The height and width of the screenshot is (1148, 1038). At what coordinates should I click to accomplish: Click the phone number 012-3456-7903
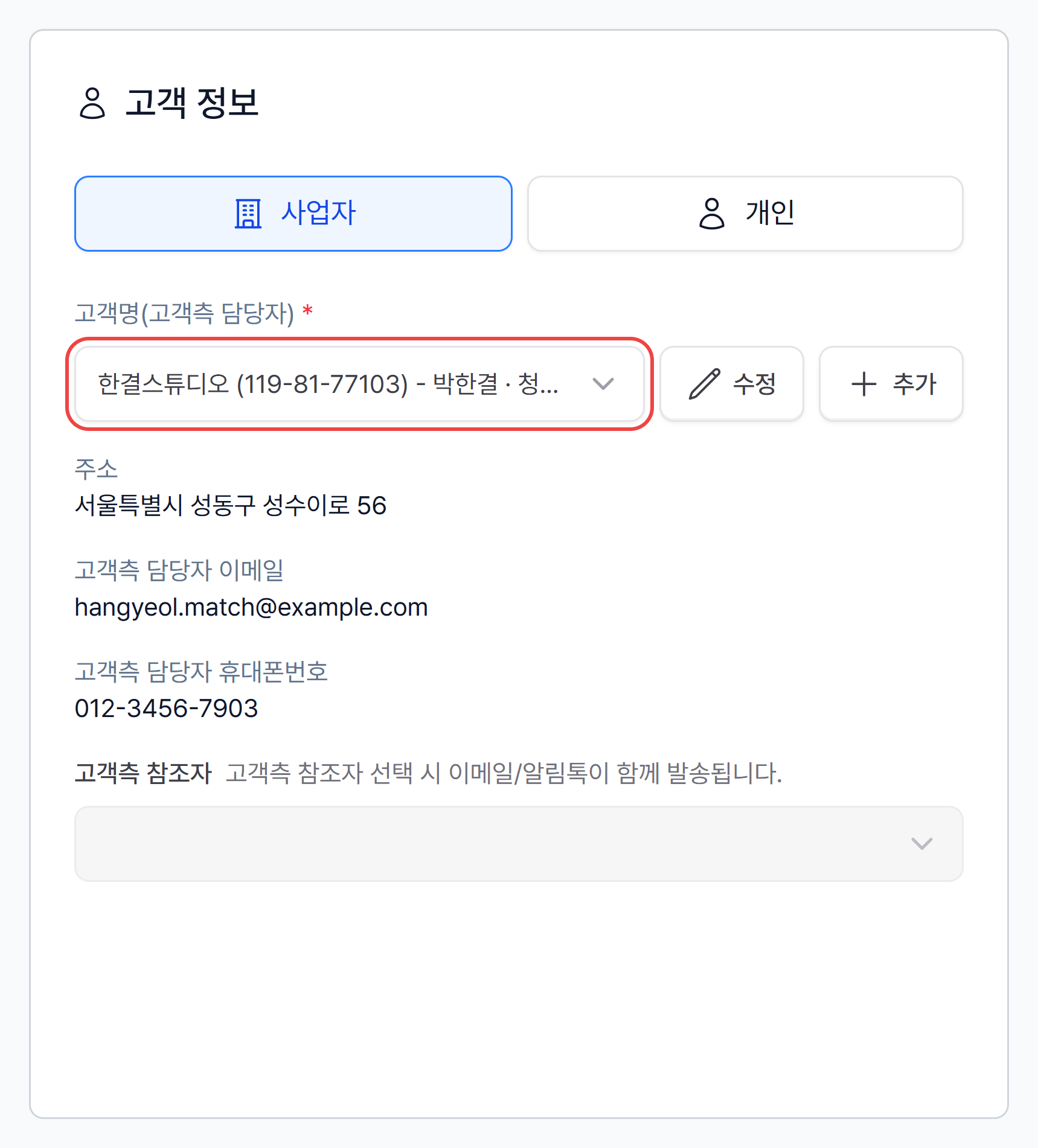click(167, 709)
